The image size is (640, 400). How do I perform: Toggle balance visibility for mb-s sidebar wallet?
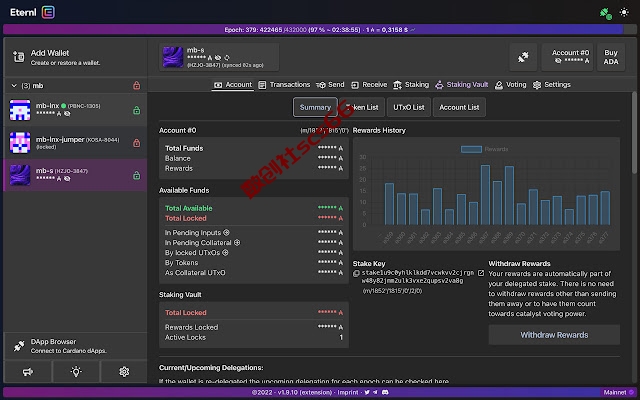67,179
